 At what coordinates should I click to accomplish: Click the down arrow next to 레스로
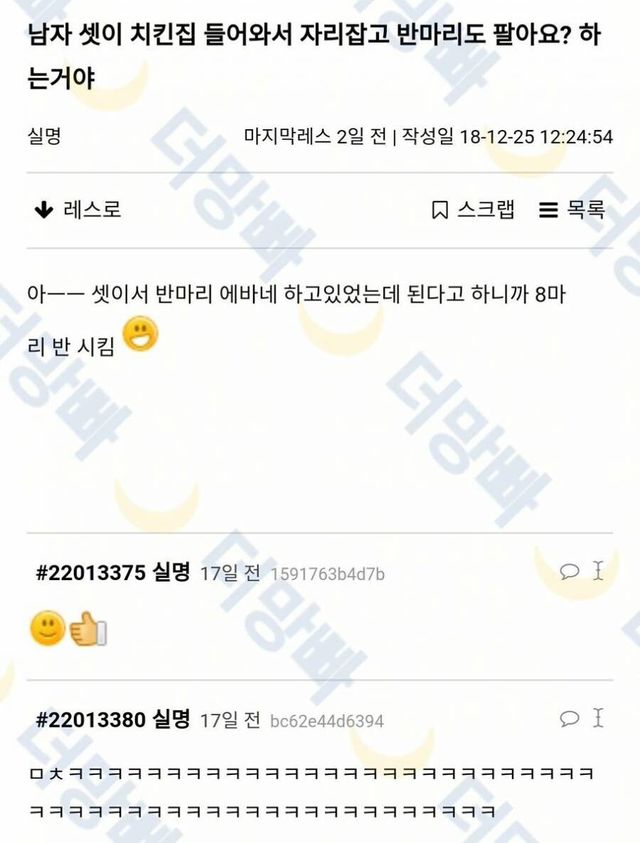[x=44, y=210]
